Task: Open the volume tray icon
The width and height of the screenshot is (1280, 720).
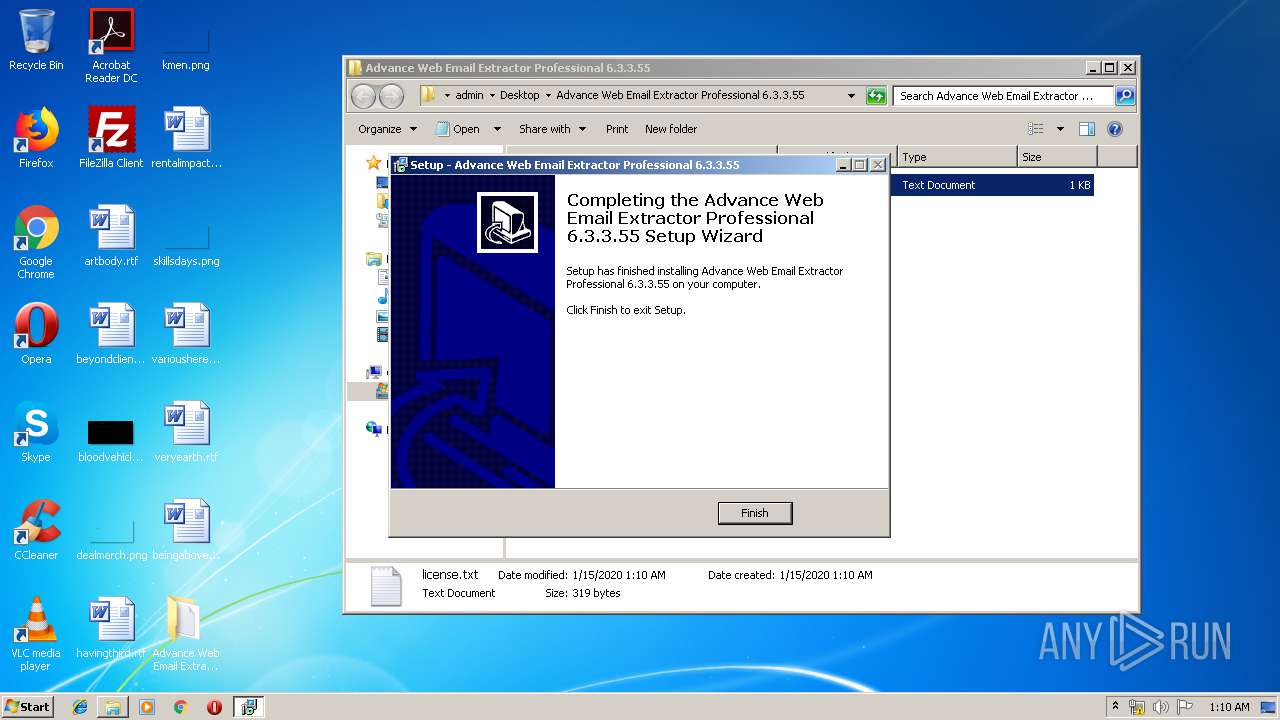Action: click(x=1161, y=707)
